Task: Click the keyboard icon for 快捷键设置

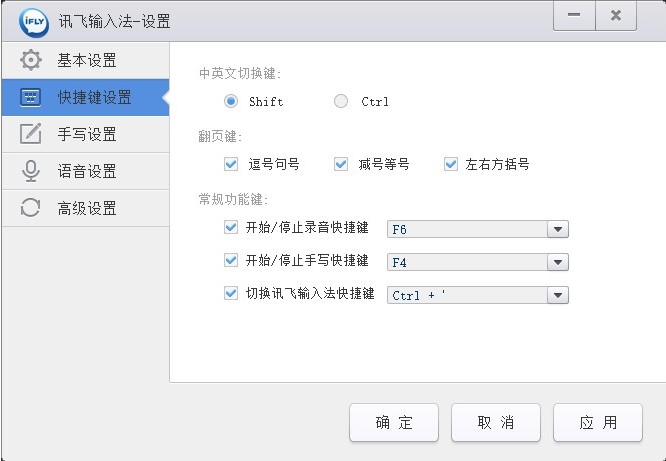Action: (x=31, y=97)
